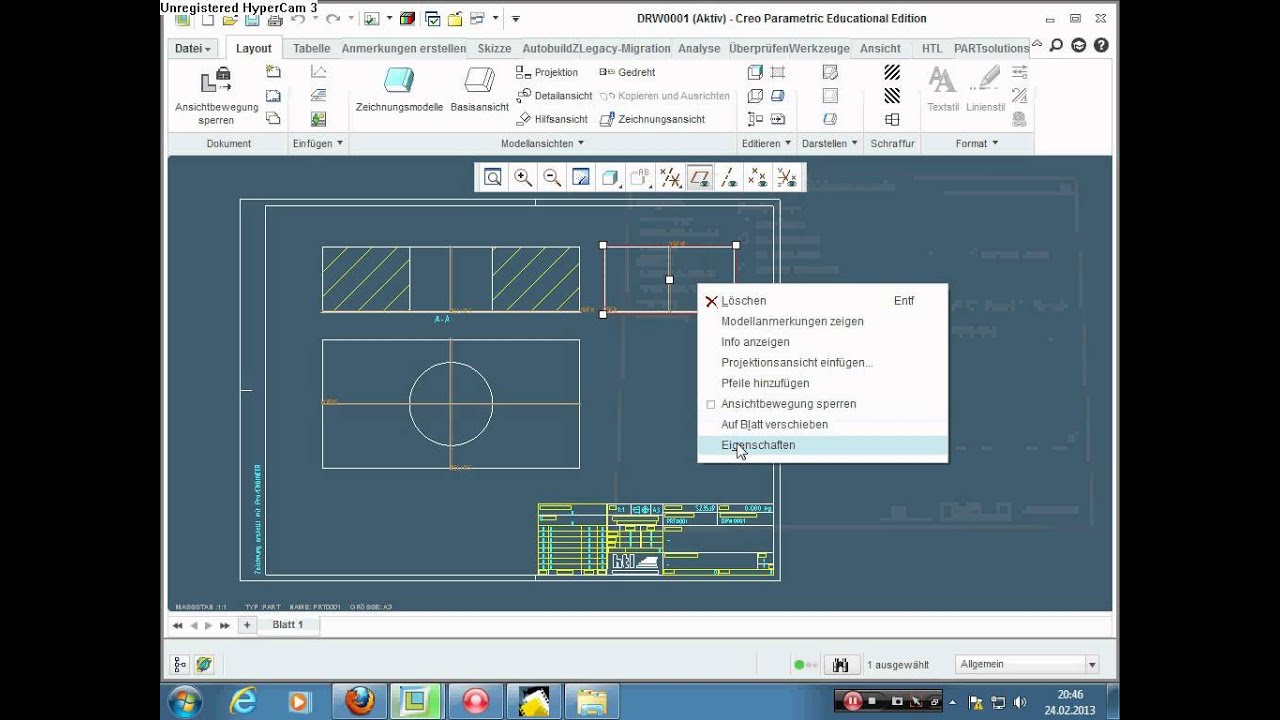
Task: Choose Pfeile hinzufügen in context menu
Action: point(822,383)
